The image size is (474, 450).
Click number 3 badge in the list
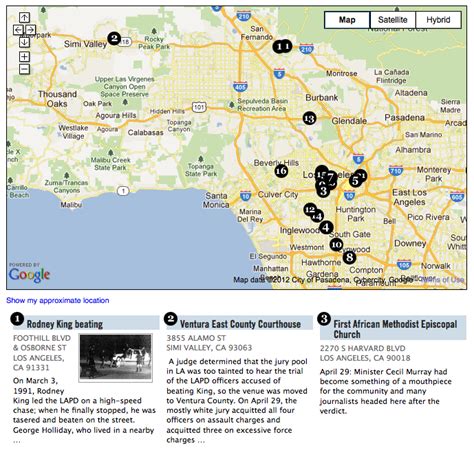pyautogui.click(x=324, y=319)
